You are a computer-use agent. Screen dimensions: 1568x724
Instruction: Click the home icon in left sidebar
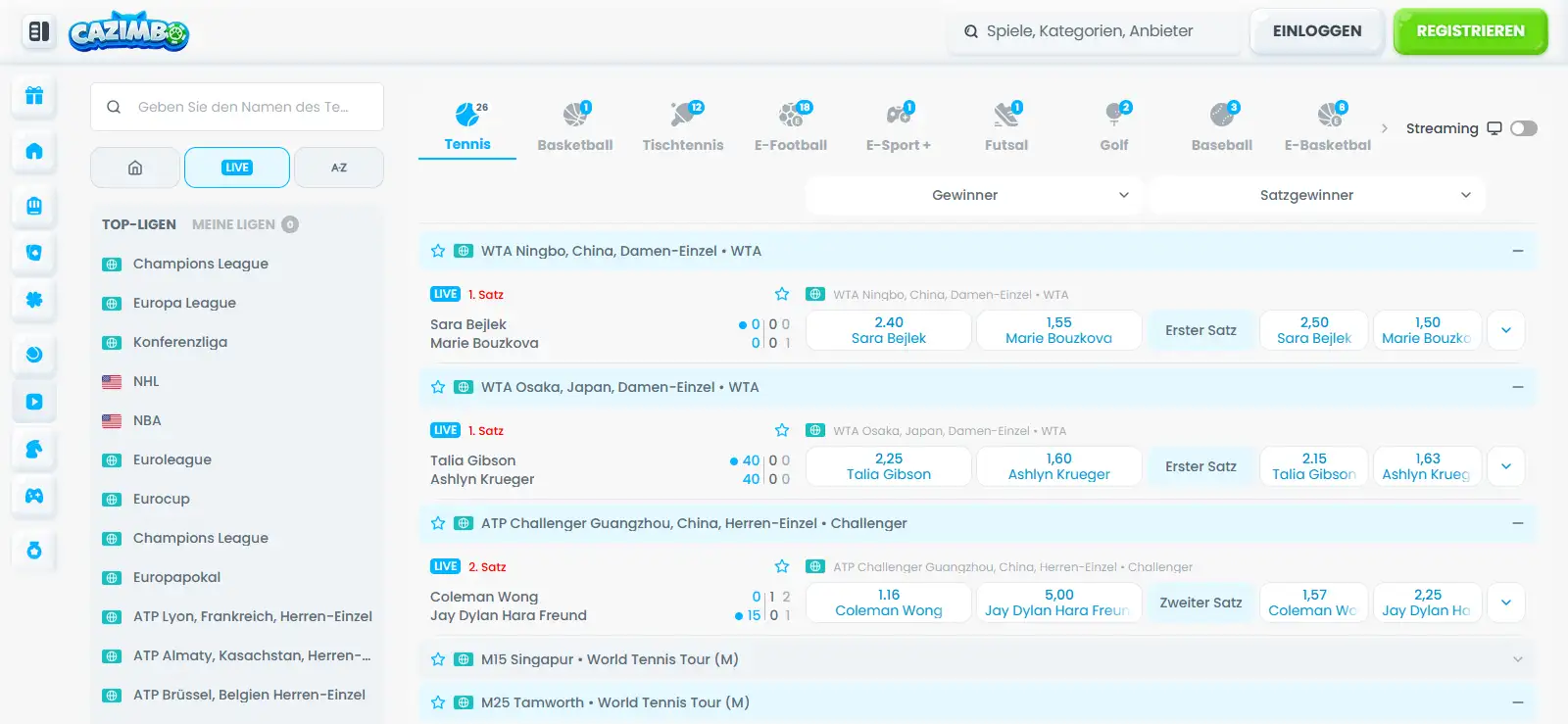tap(34, 151)
